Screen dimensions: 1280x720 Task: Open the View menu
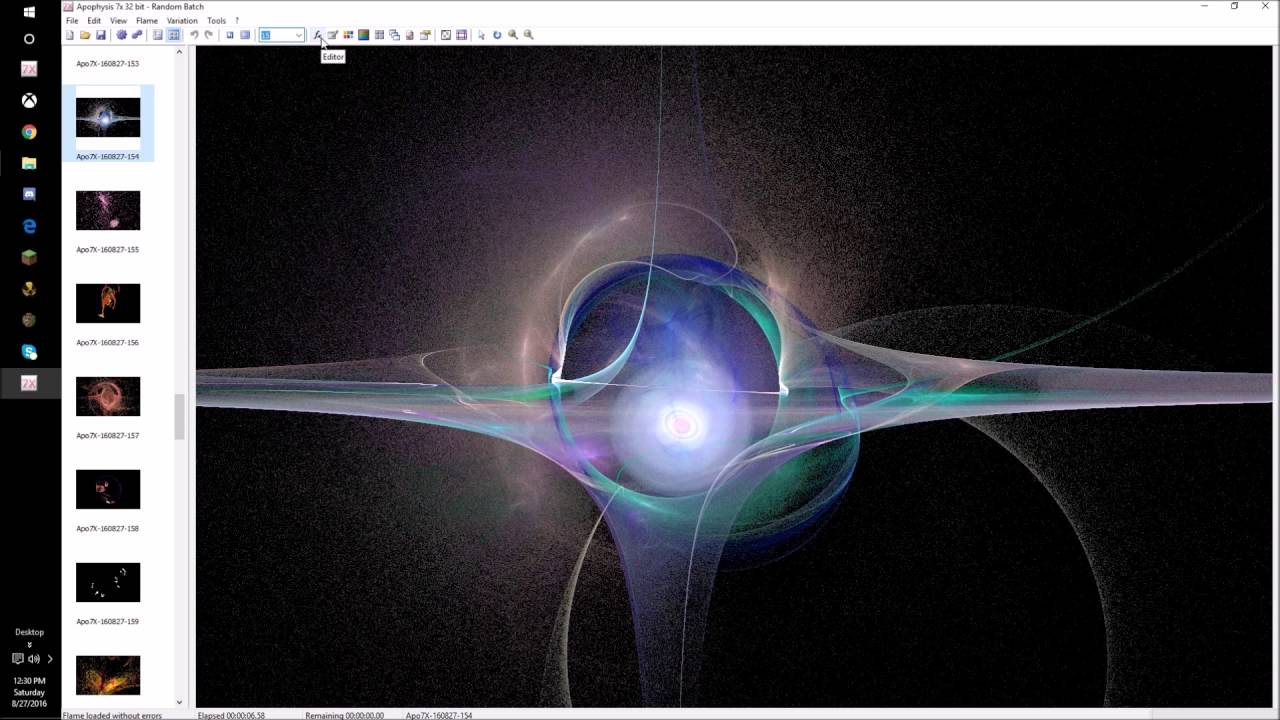click(118, 20)
